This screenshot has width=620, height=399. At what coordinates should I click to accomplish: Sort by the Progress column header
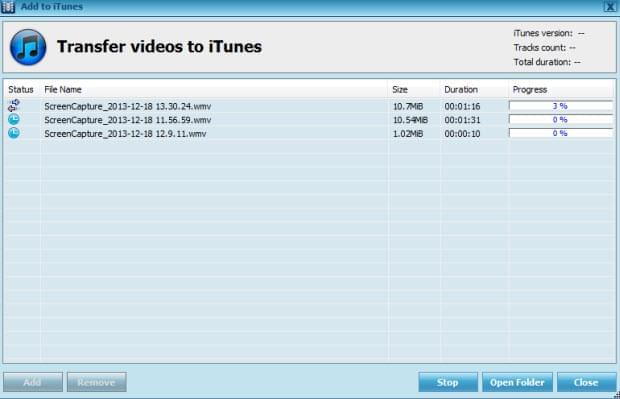click(x=530, y=90)
